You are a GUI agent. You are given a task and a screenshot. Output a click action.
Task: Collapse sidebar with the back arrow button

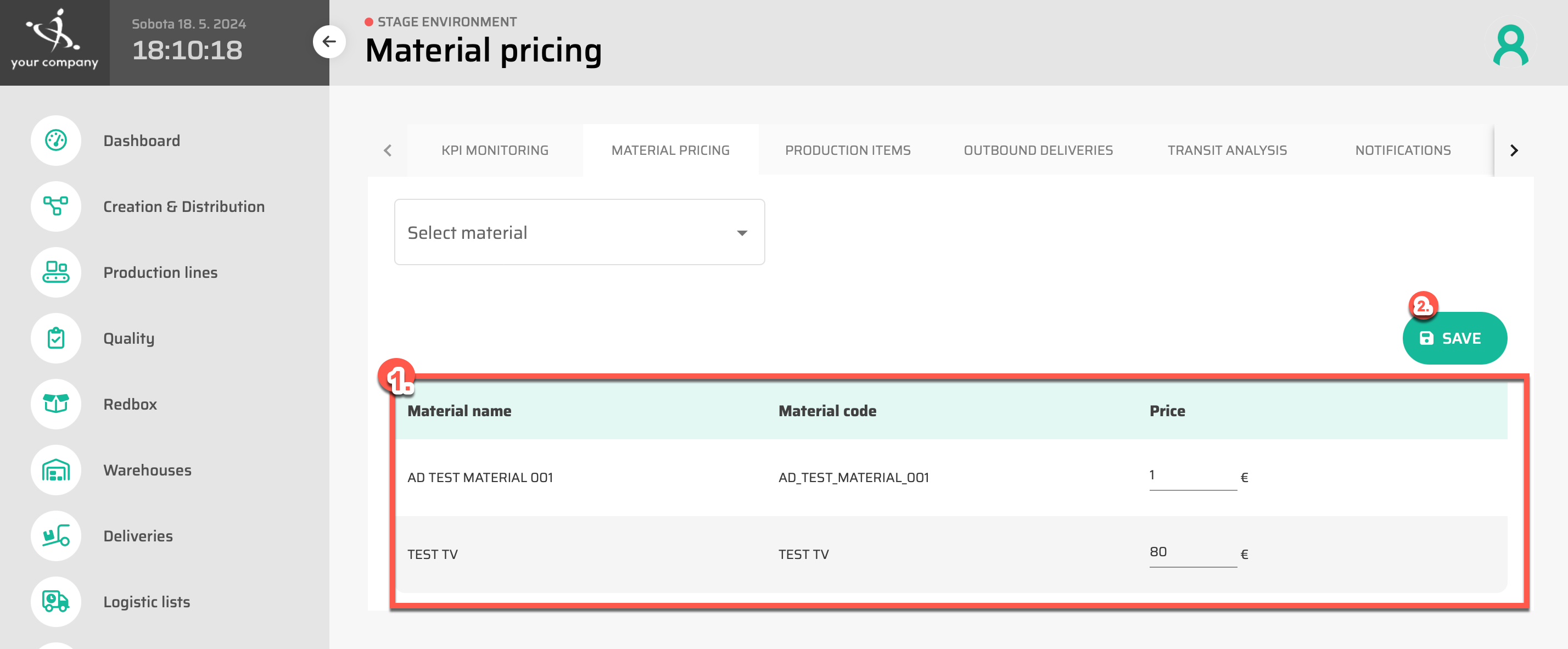329,41
